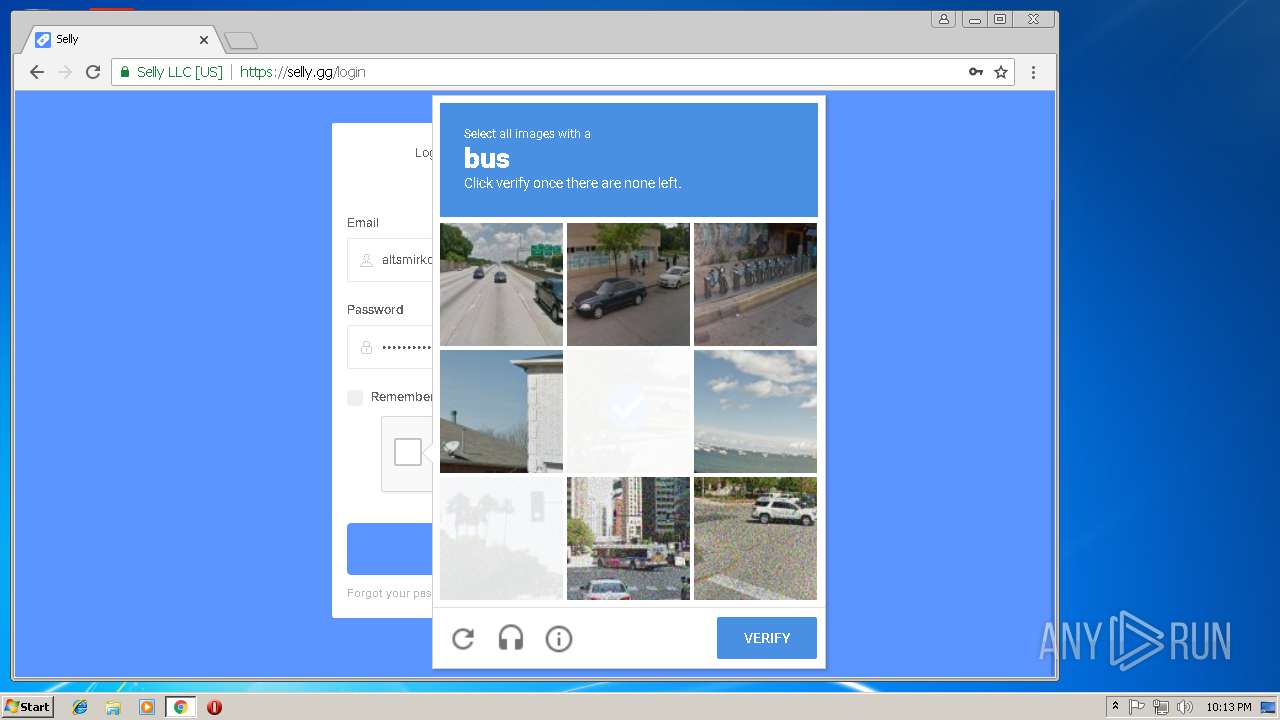1280x720 pixels.
Task: Open the Windows Start menu
Action: 27,706
